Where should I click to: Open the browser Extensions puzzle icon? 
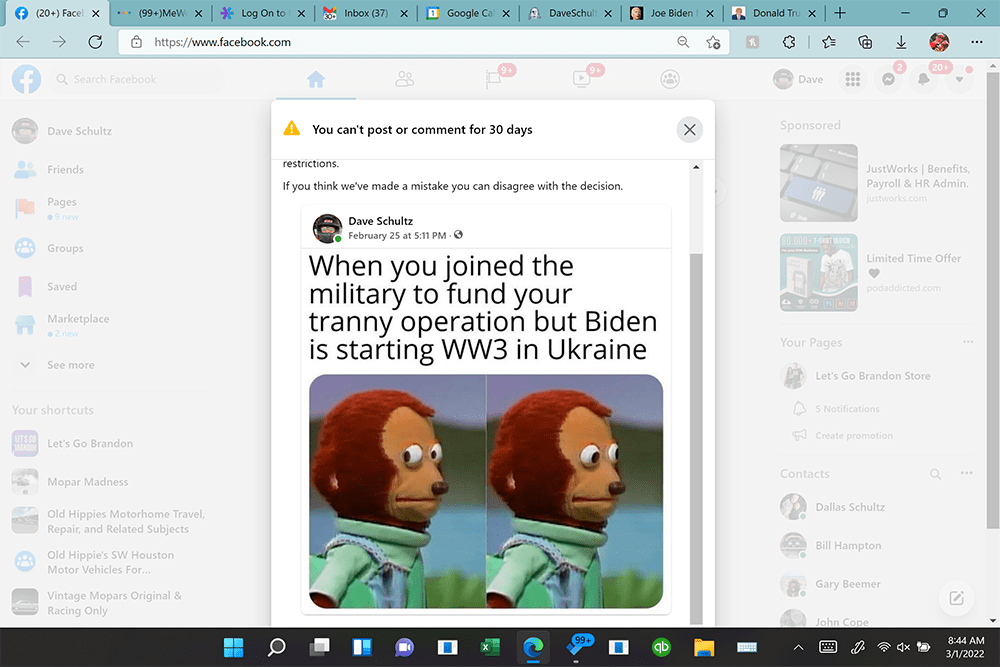pos(789,42)
